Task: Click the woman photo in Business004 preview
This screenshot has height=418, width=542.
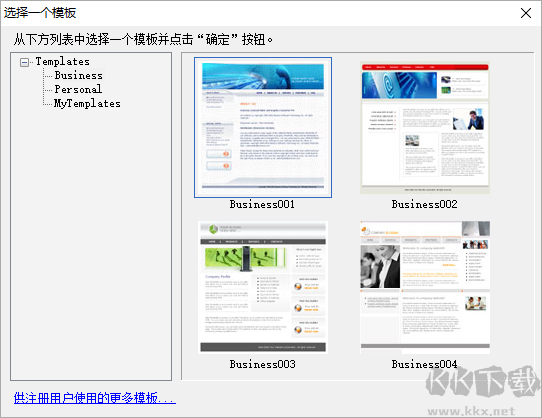Action: click(380, 267)
